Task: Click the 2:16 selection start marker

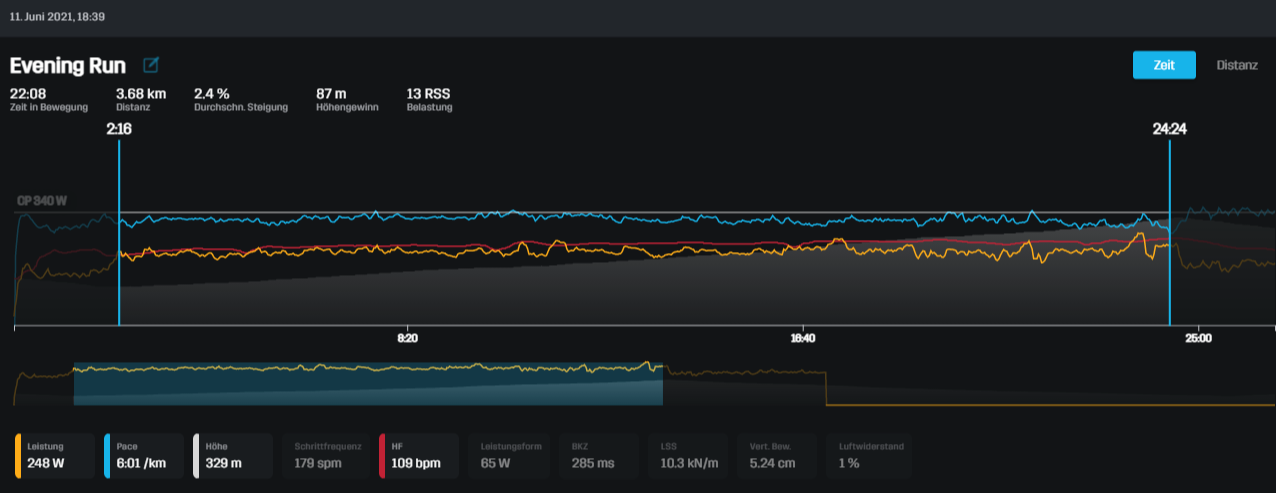Action: point(119,129)
